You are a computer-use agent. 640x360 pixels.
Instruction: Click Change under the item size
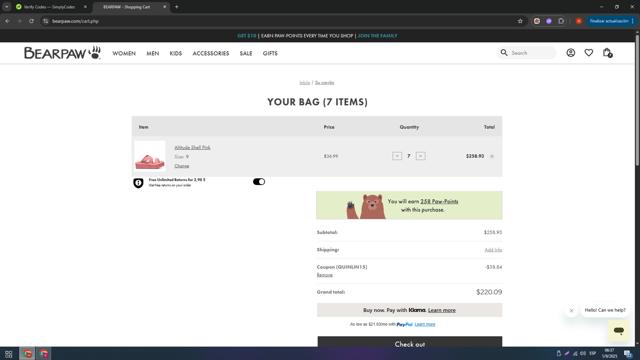(x=182, y=166)
